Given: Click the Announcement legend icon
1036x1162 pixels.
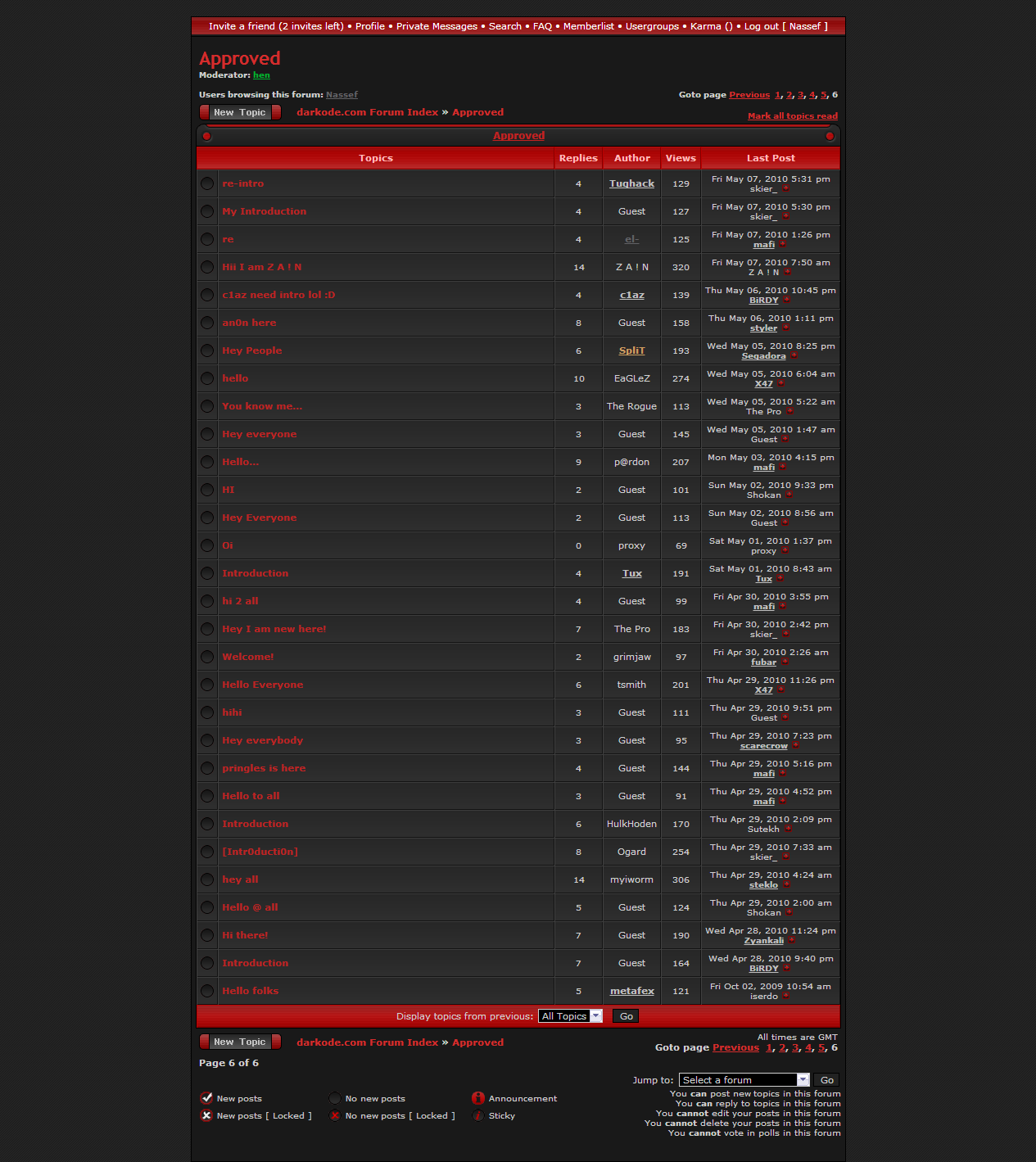Looking at the screenshot, I should (x=478, y=1098).
